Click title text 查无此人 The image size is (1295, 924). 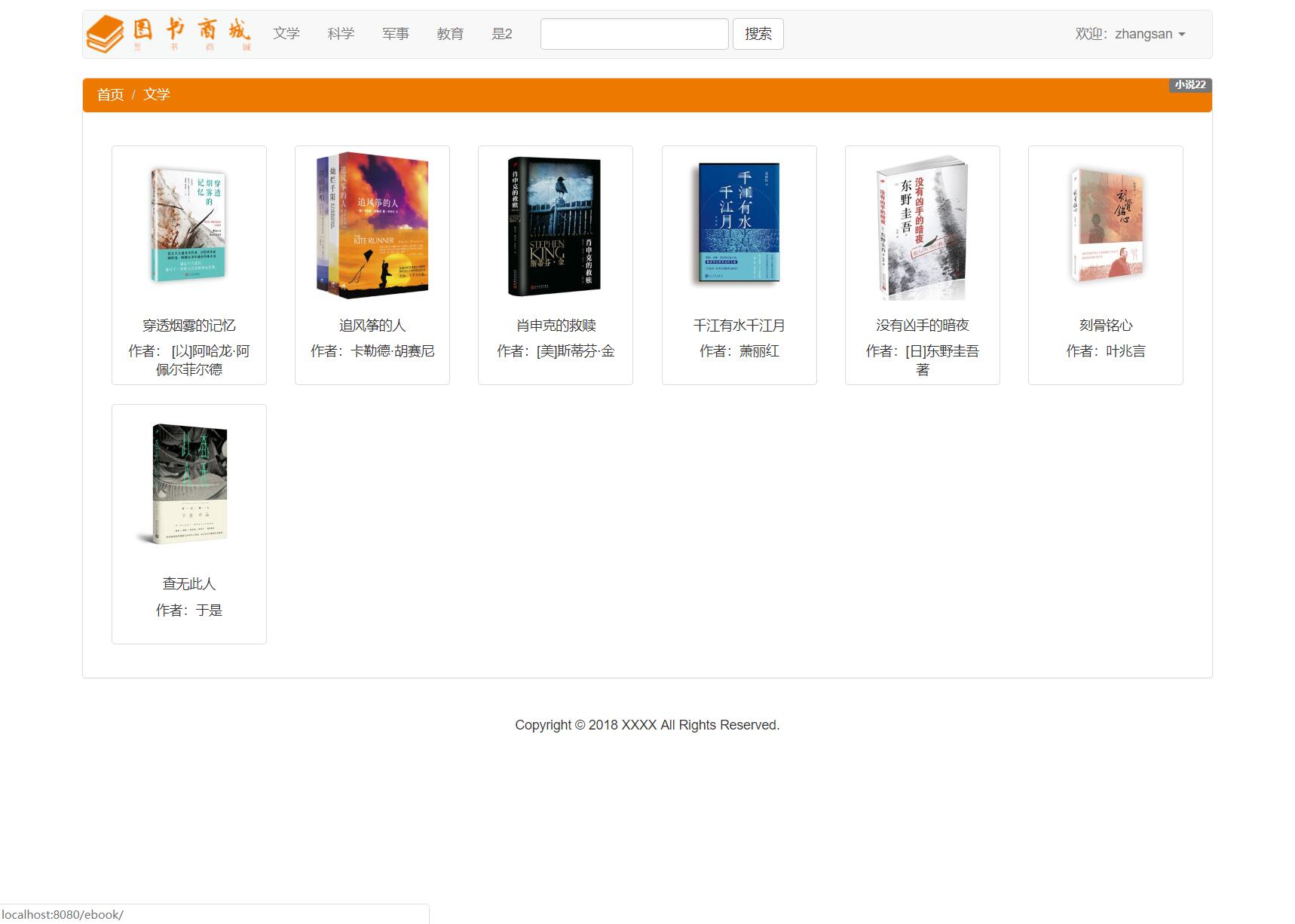(x=189, y=584)
